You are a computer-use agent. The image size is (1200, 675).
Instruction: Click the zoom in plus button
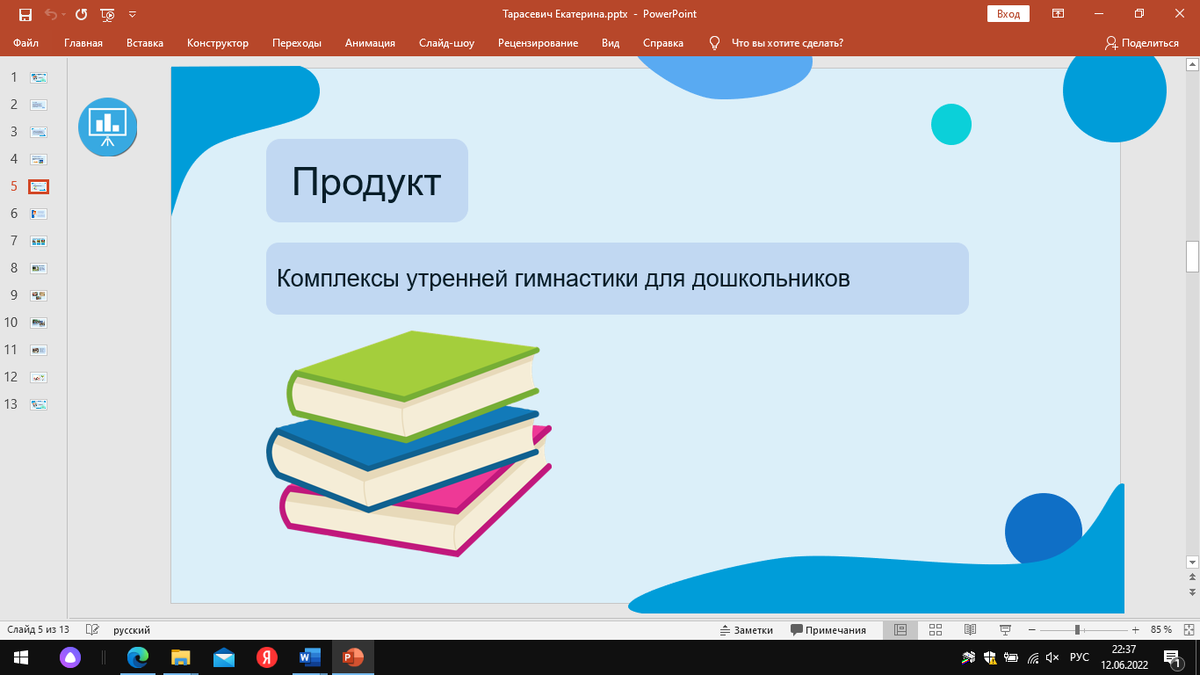[1136, 630]
